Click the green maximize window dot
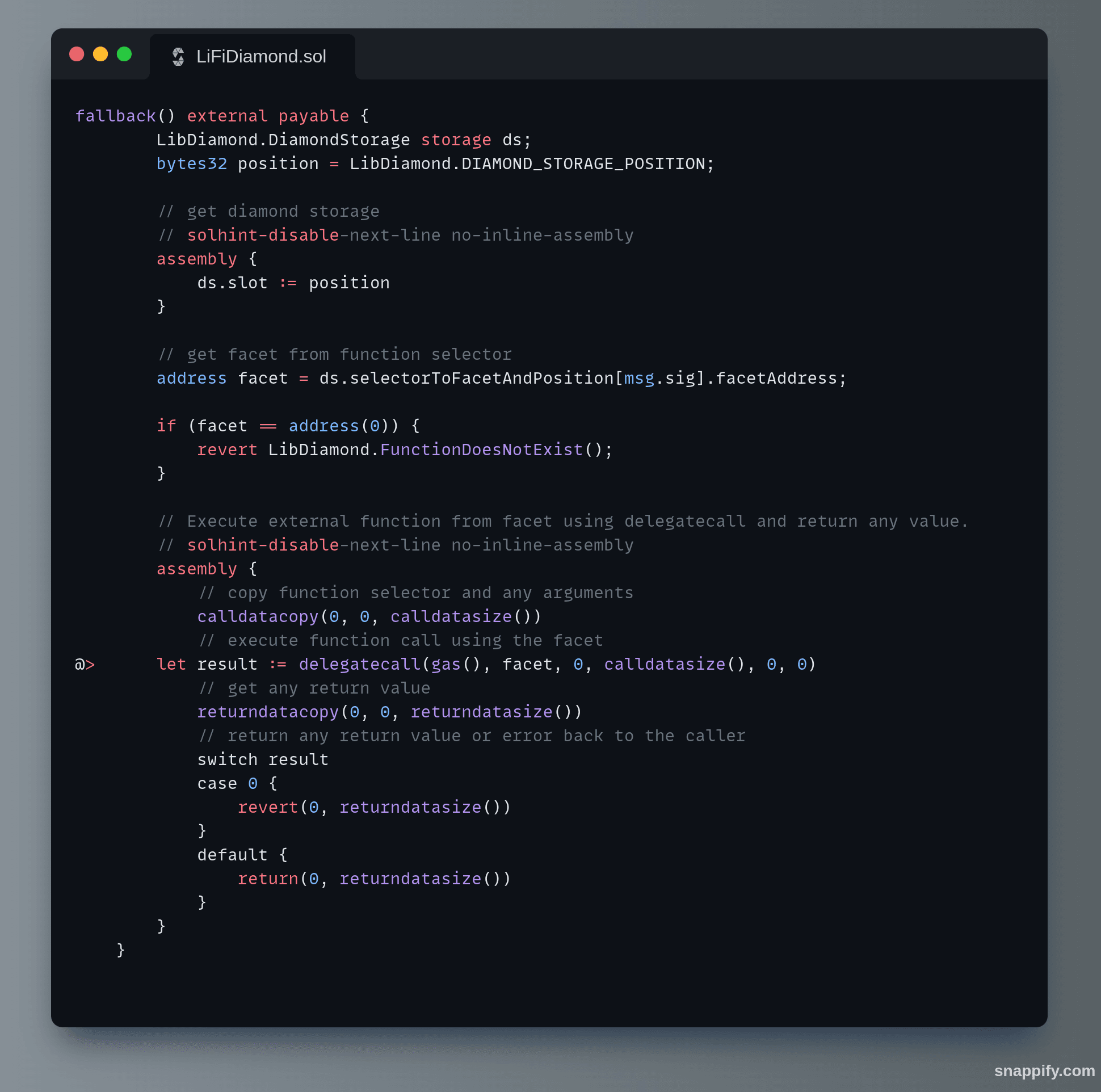 124,54
